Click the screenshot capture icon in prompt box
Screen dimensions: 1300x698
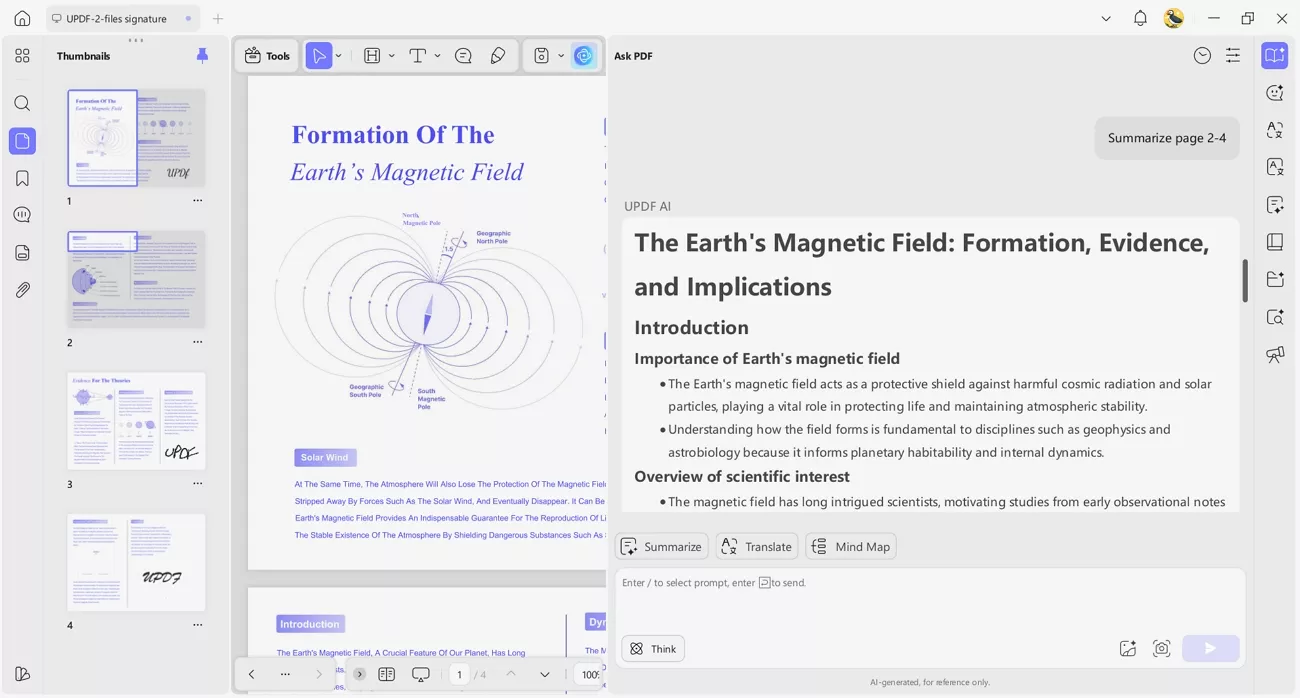coord(1161,649)
